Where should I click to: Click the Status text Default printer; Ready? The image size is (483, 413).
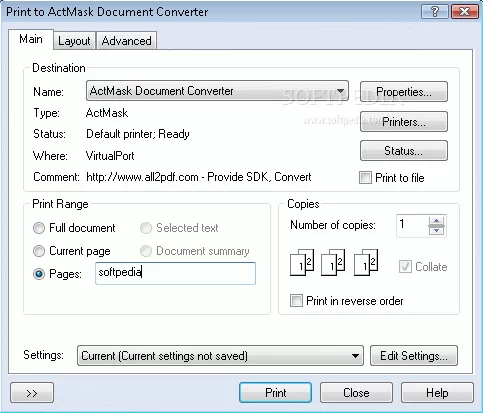coord(138,134)
